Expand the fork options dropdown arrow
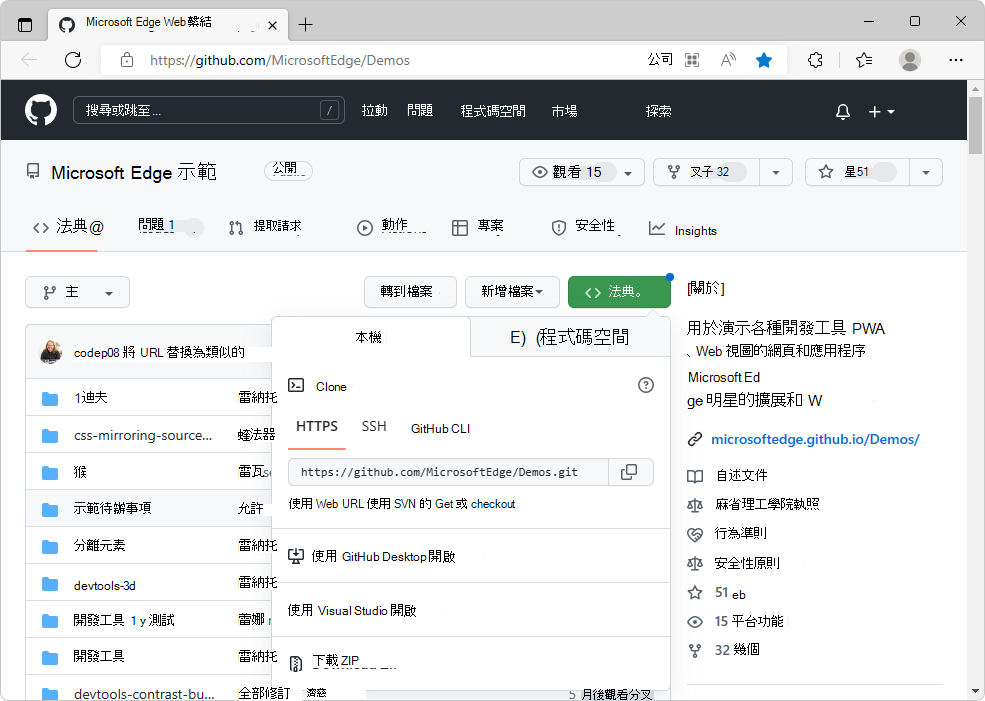Image resolution: width=985 pixels, height=701 pixels. point(776,173)
